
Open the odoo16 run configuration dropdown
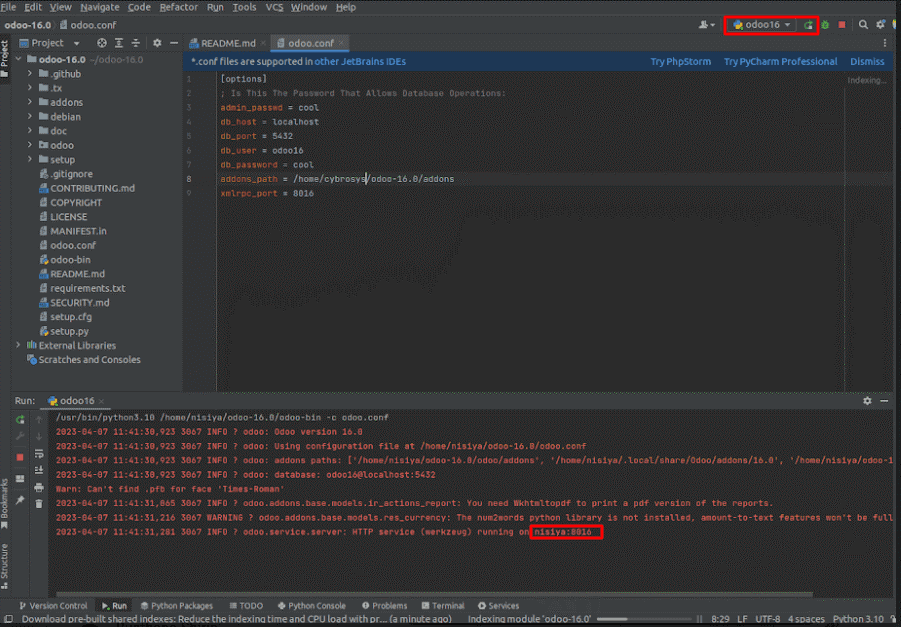pyautogui.click(x=762, y=25)
